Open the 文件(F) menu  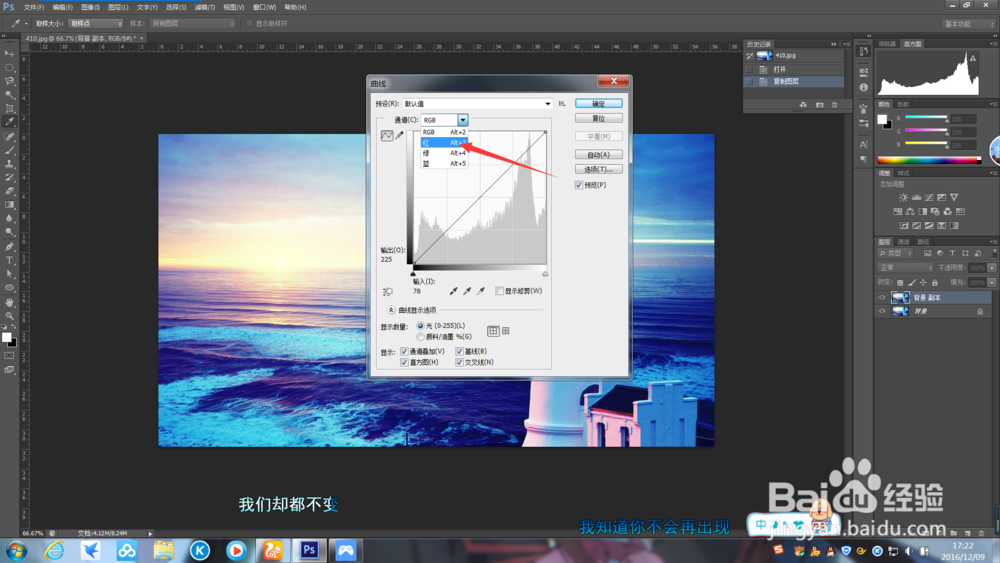point(34,7)
